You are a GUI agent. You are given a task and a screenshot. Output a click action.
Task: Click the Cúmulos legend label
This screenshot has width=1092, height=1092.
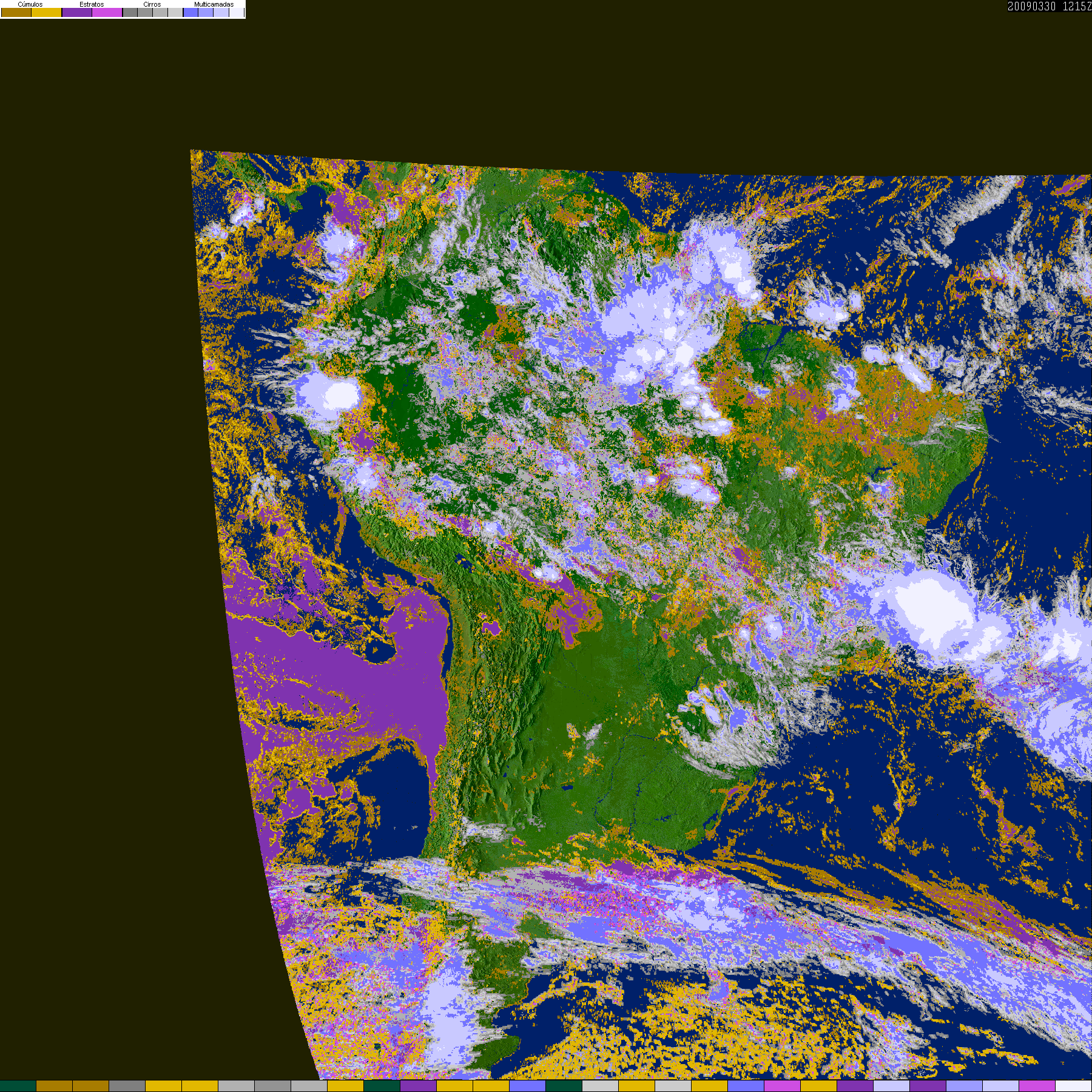coord(30,4)
